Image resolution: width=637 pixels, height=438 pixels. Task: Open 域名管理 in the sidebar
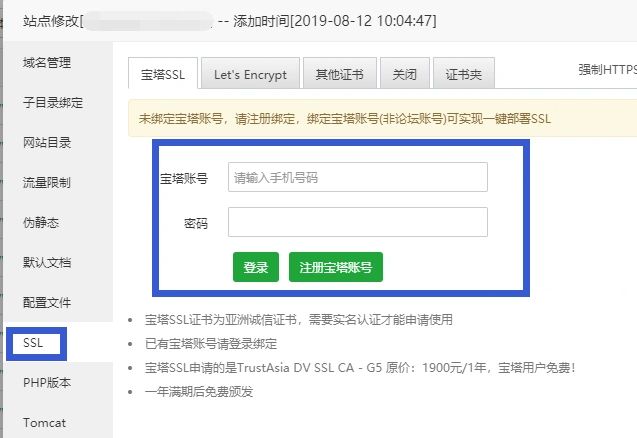point(47,63)
